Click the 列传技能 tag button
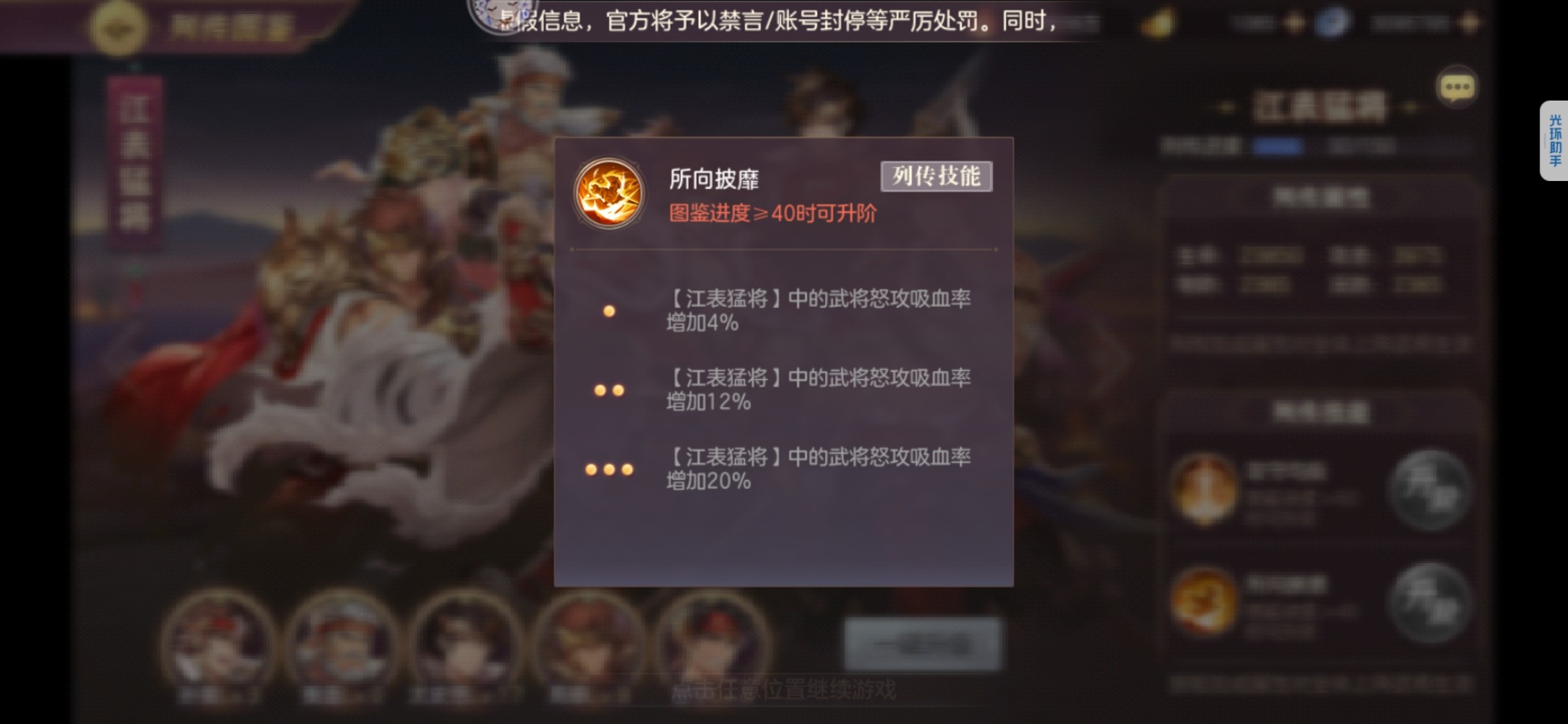This screenshot has width=1568, height=724. point(936,176)
